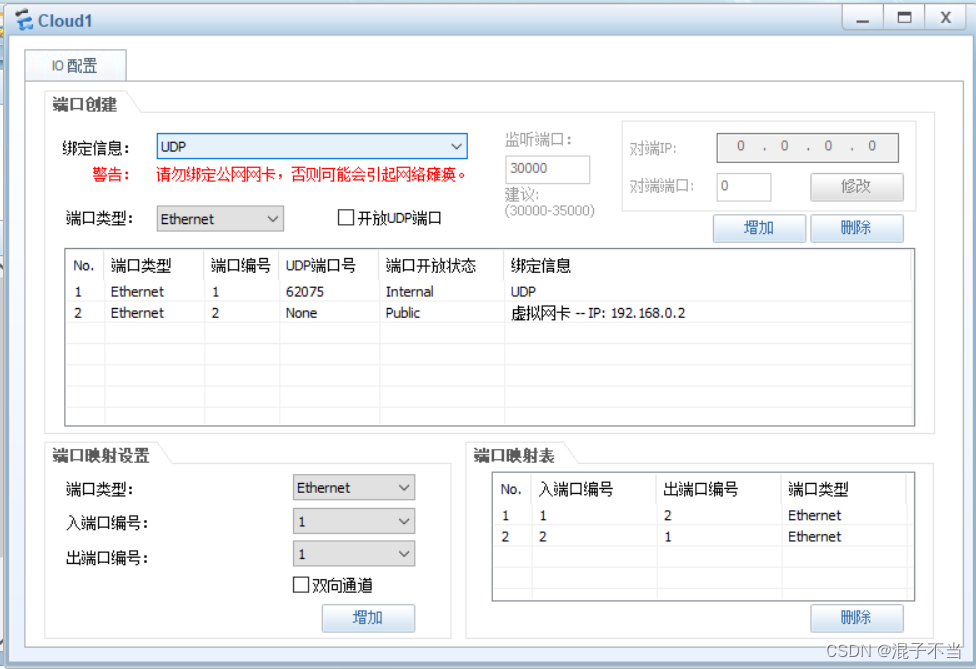Viewport: 976px width, 669px height.
Task: Click the 端口编号 column header
Action: [x=242, y=266]
